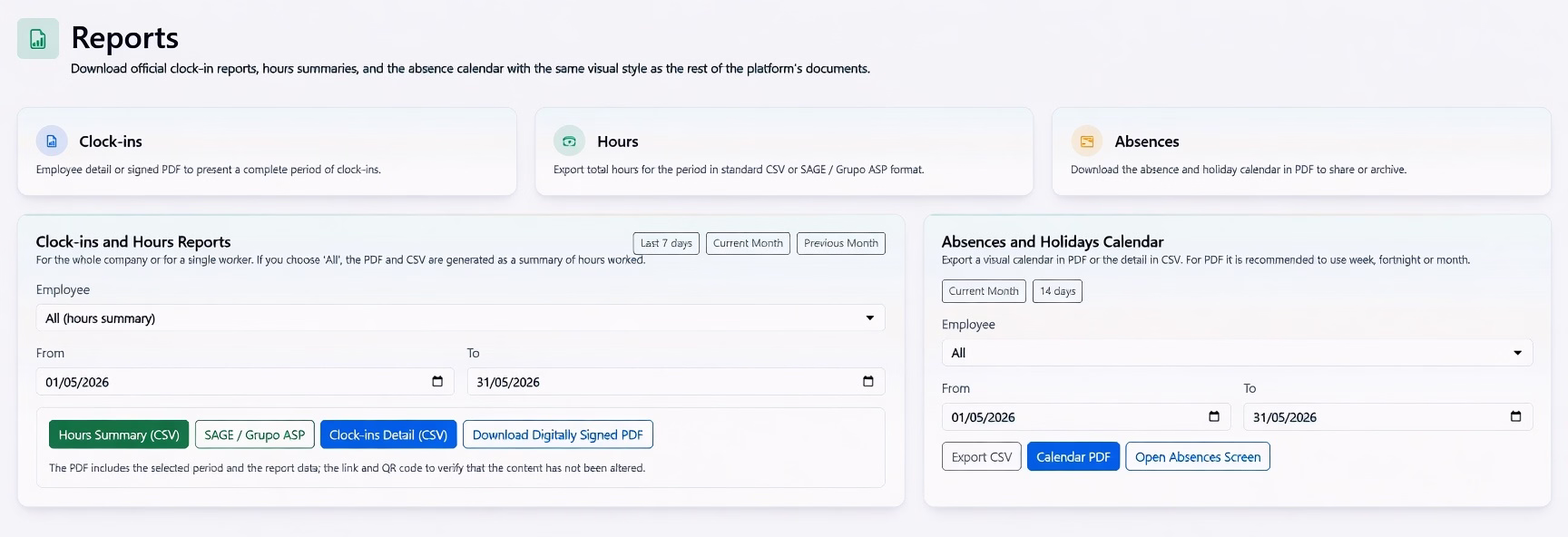Image resolution: width=1568 pixels, height=537 pixels.
Task: Click 'Export total hours for the period' description
Action: coord(739,170)
